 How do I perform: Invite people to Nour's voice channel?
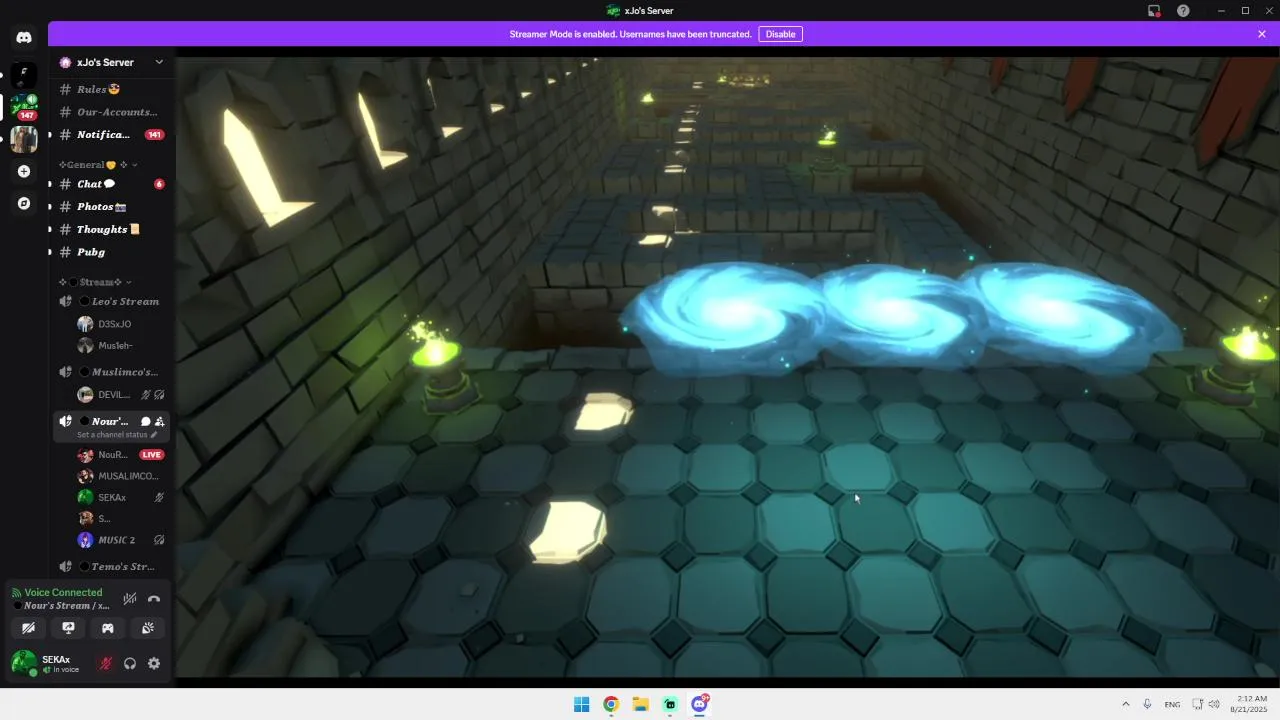160,422
